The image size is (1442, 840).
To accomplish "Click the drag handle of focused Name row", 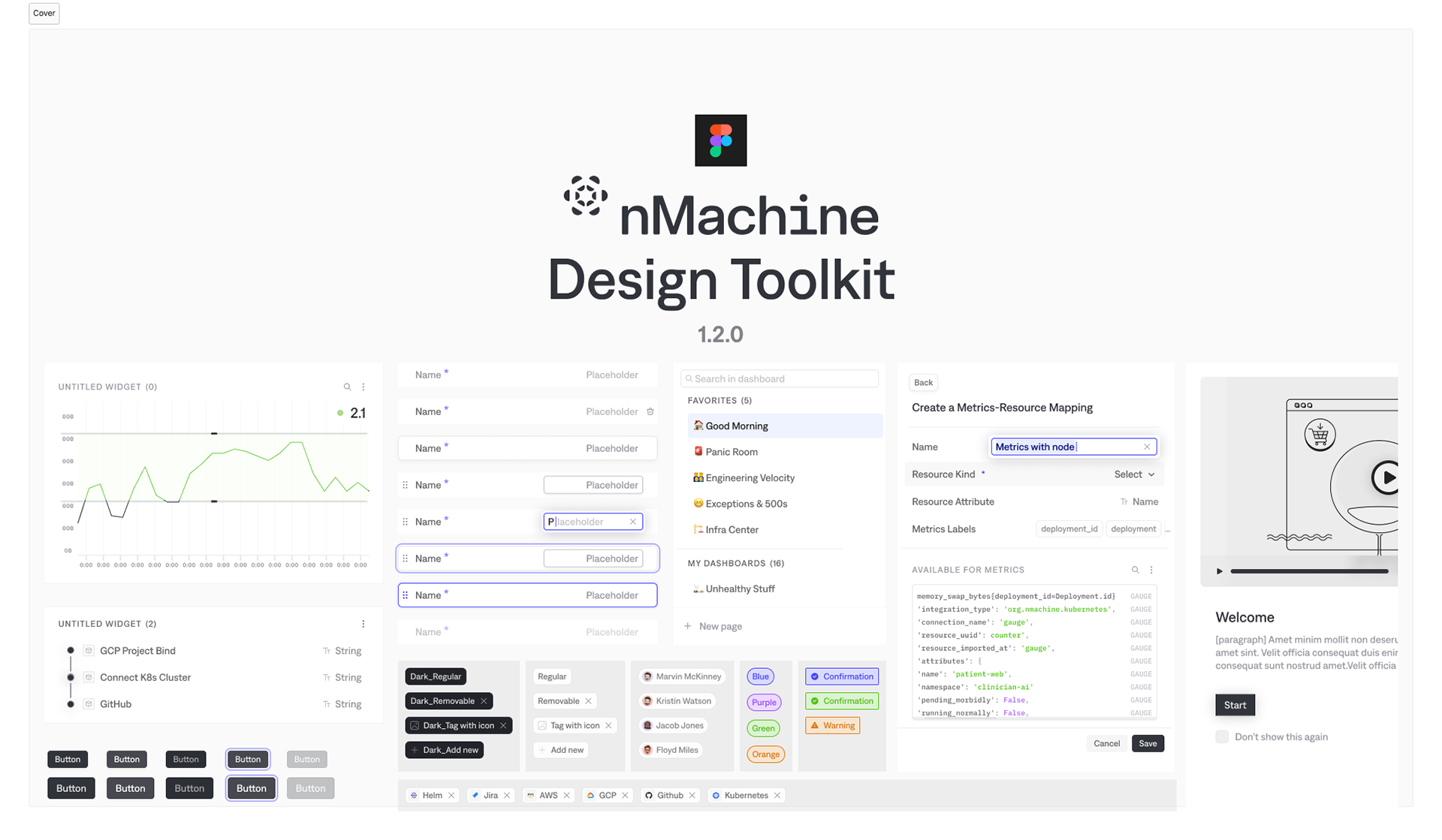I will 406,595.
